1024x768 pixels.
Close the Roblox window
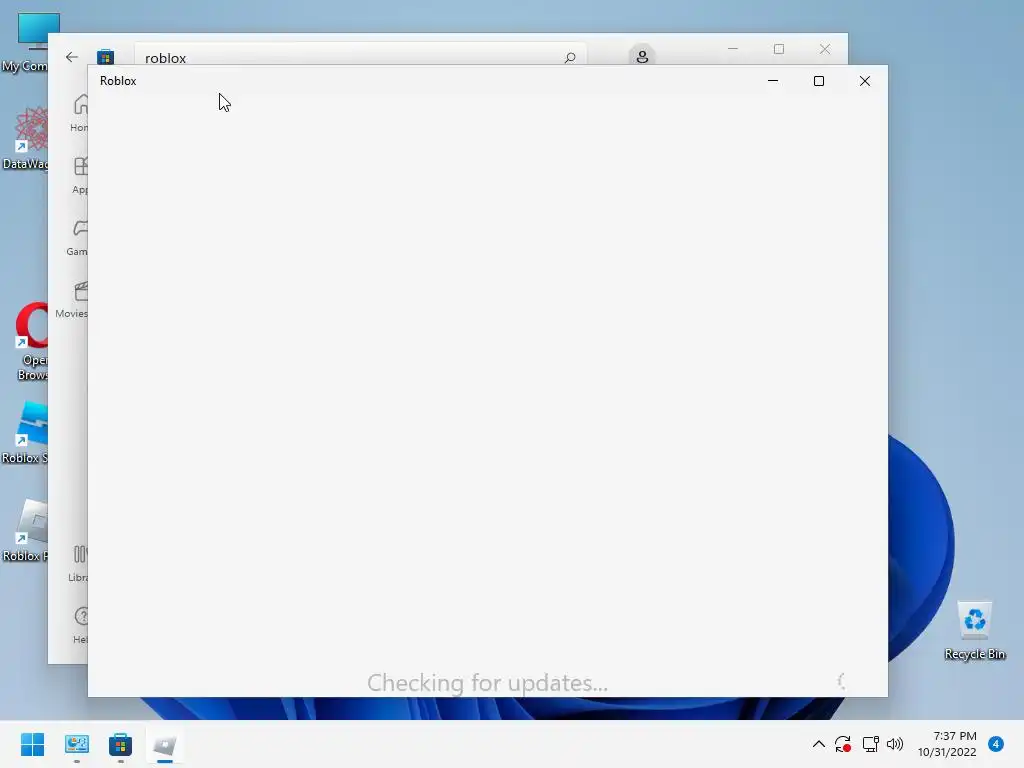pos(865,81)
